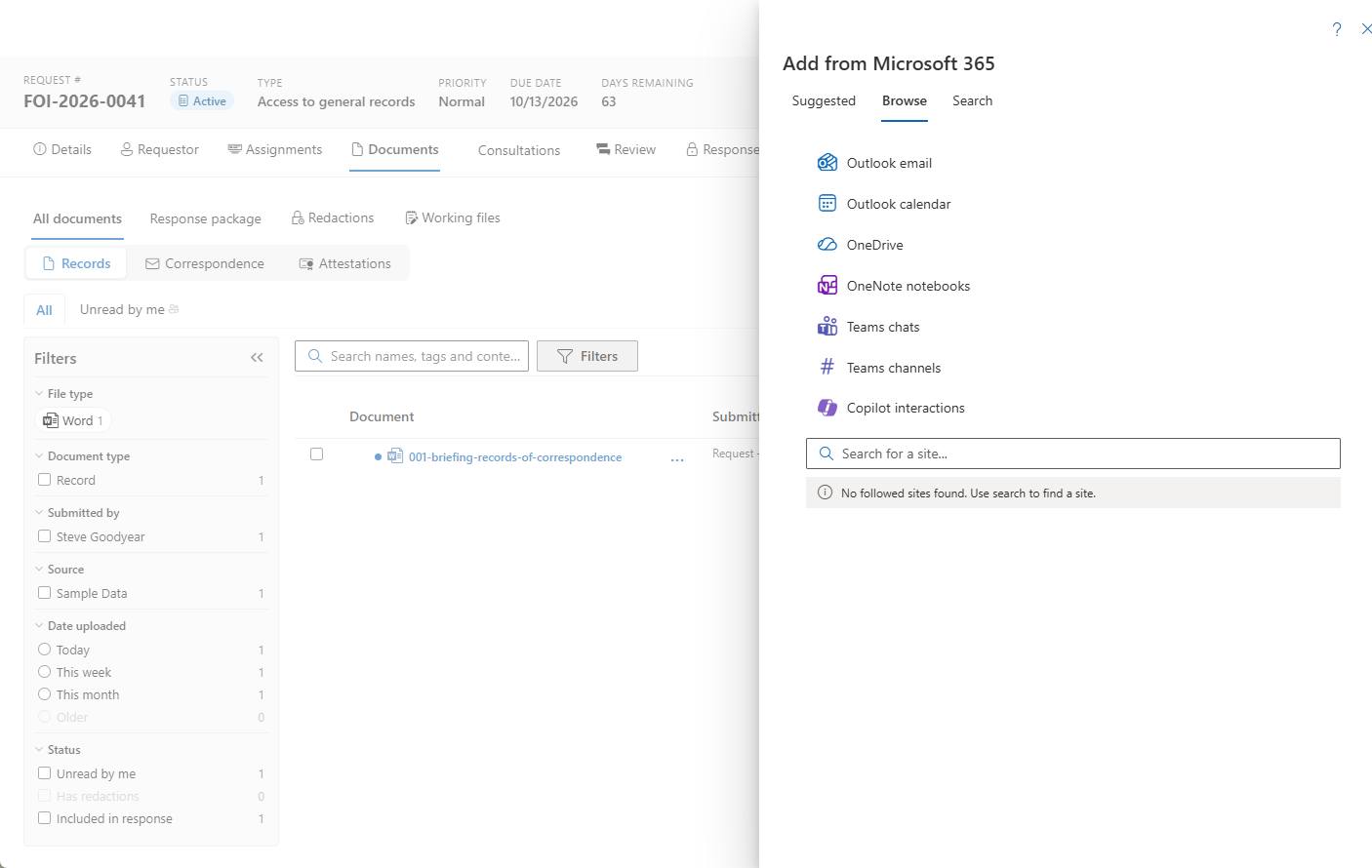Image resolution: width=1372 pixels, height=868 pixels.
Task: Open the Outlook calendar icon
Action: click(x=827, y=203)
